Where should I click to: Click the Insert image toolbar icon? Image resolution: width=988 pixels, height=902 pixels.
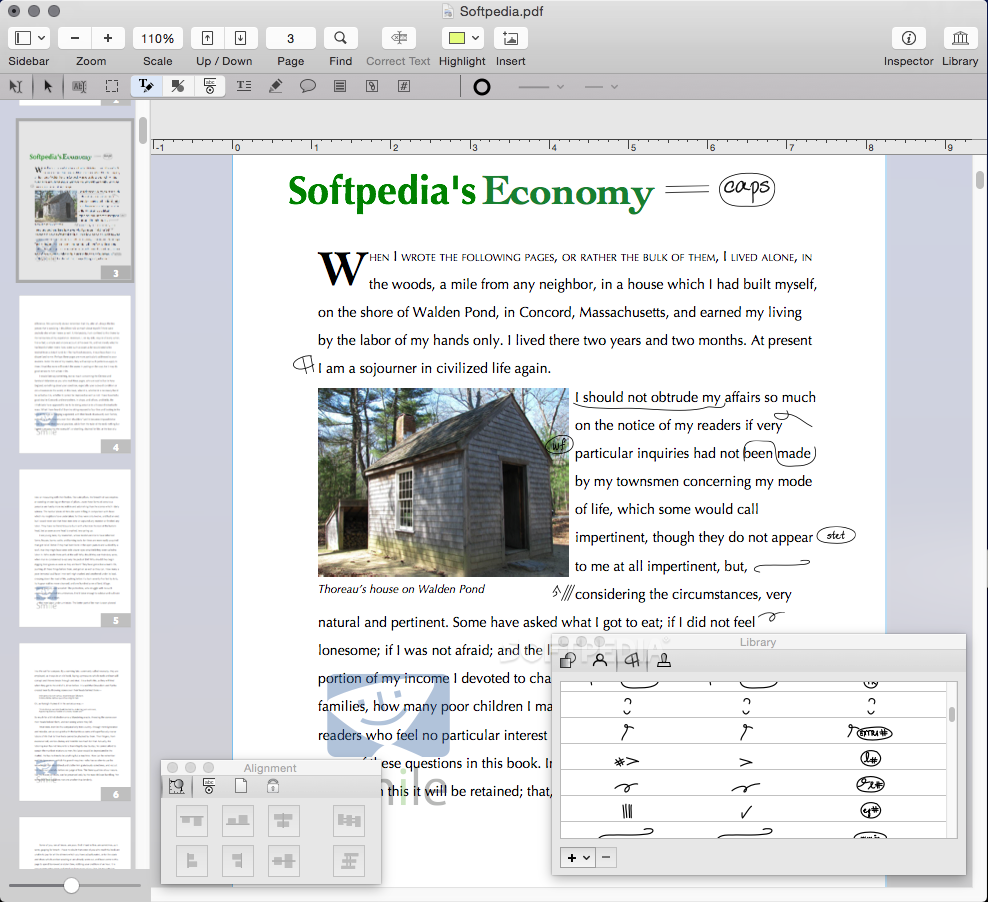[x=510, y=38]
